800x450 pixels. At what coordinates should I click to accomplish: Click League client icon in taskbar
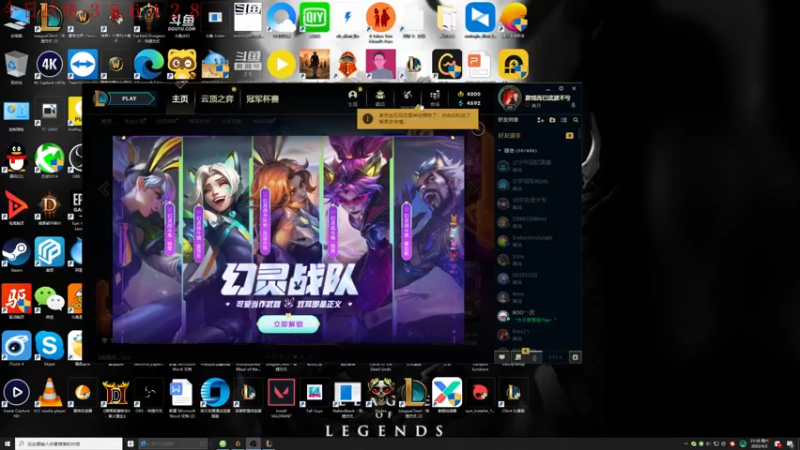pyautogui.click(x=268, y=444)
